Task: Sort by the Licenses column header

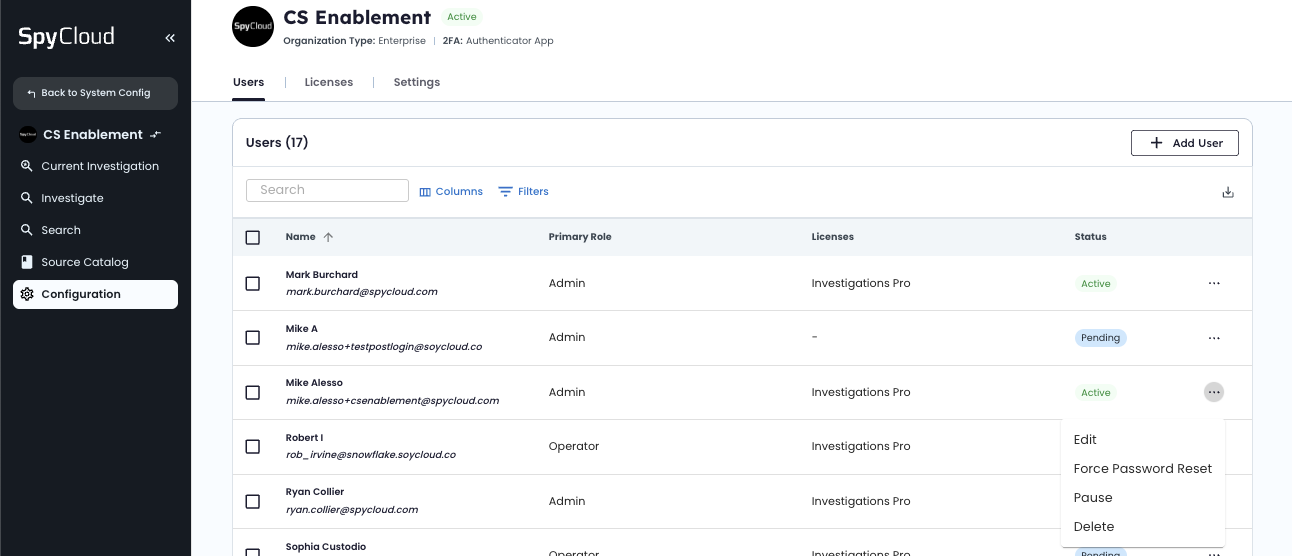Action: (x=832, y=237)
